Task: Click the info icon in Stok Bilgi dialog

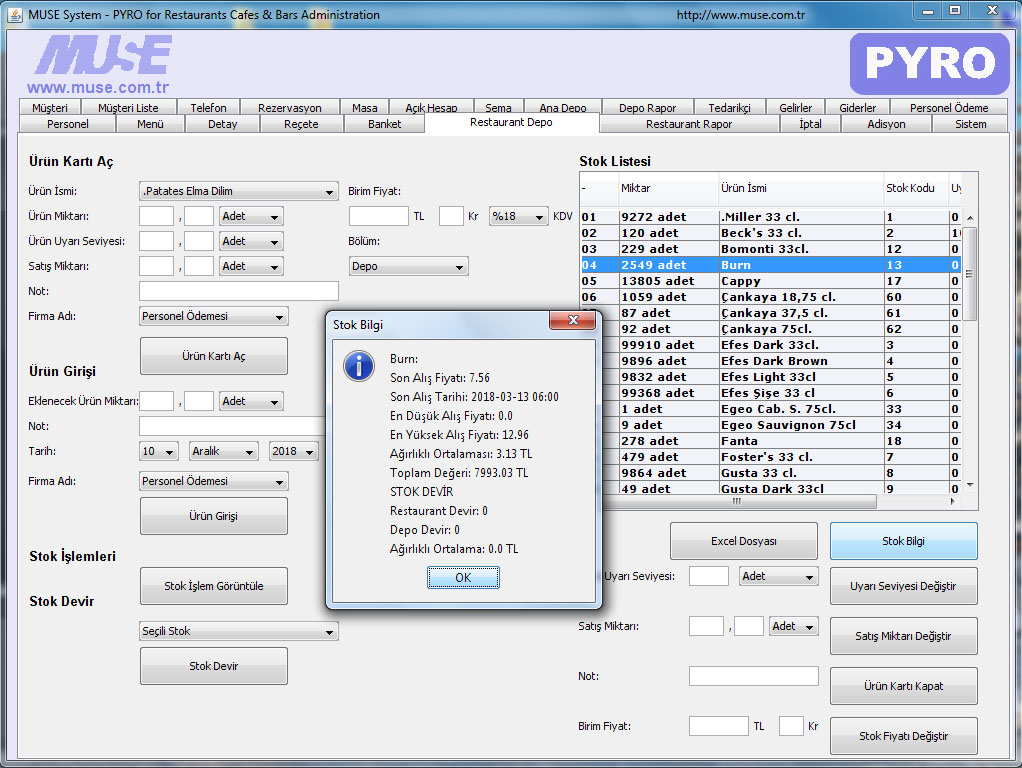Action: click(x=359, y=366)
